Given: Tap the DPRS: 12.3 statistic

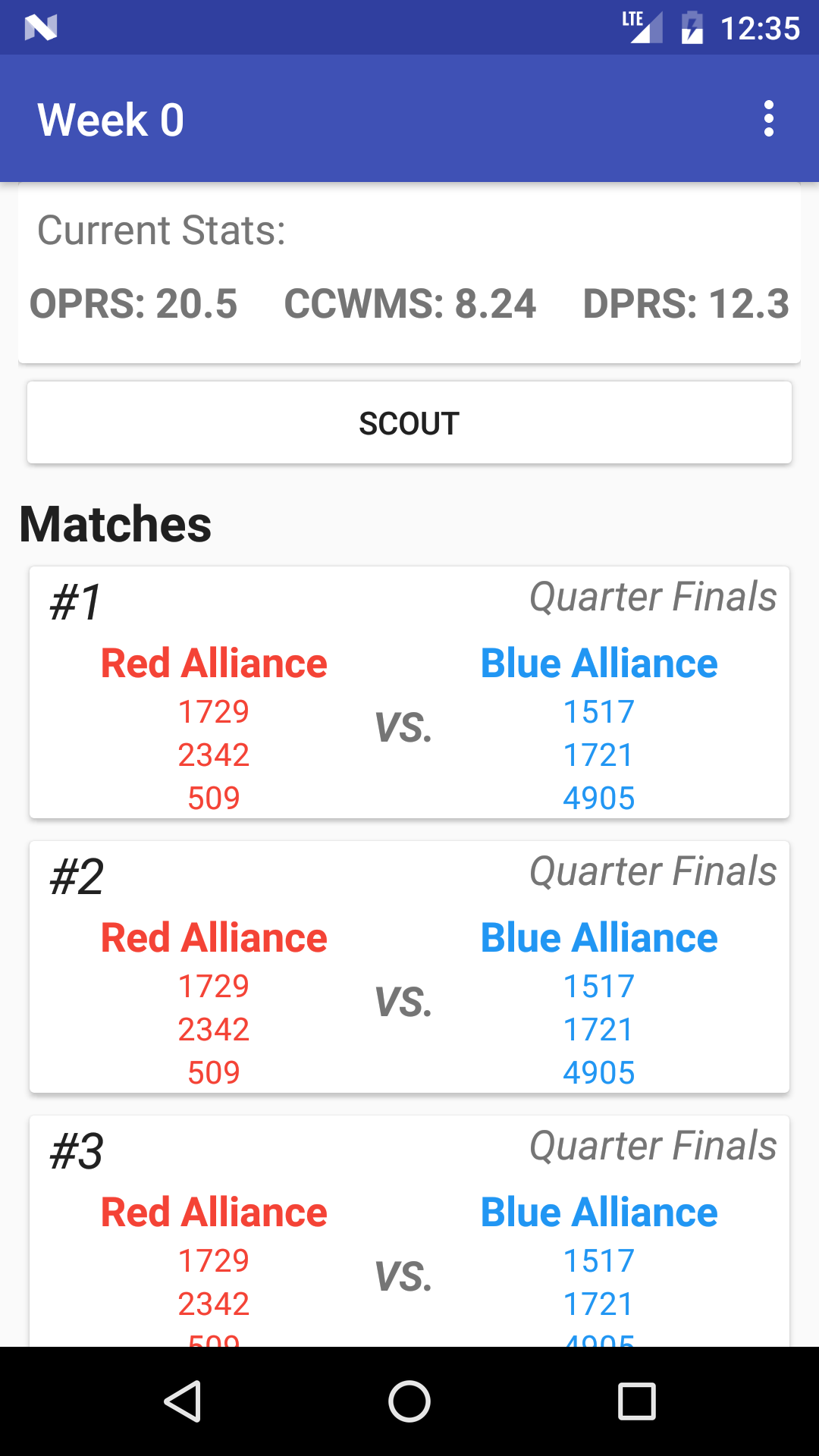Looking at the screenshot, I should pos(686,303).
